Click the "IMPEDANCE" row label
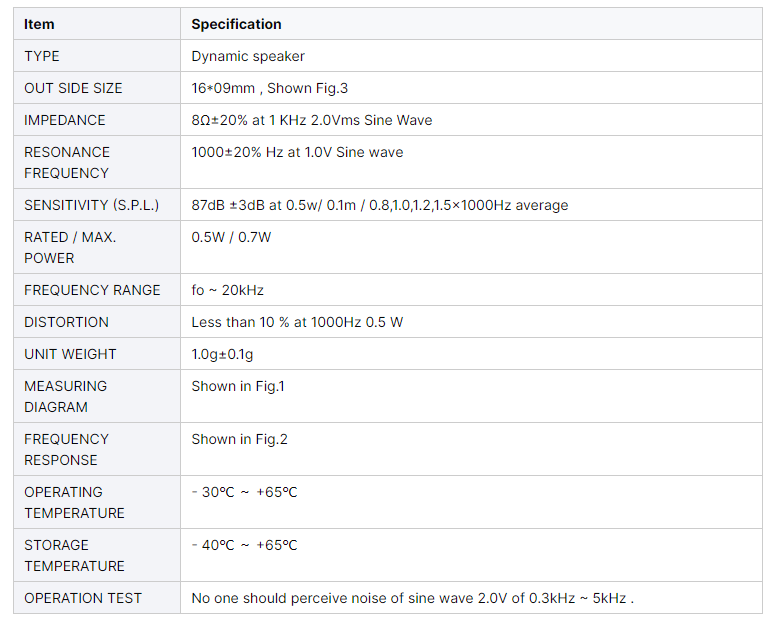Viewport: 767px width, 617px height. click(x=65, y=120)
